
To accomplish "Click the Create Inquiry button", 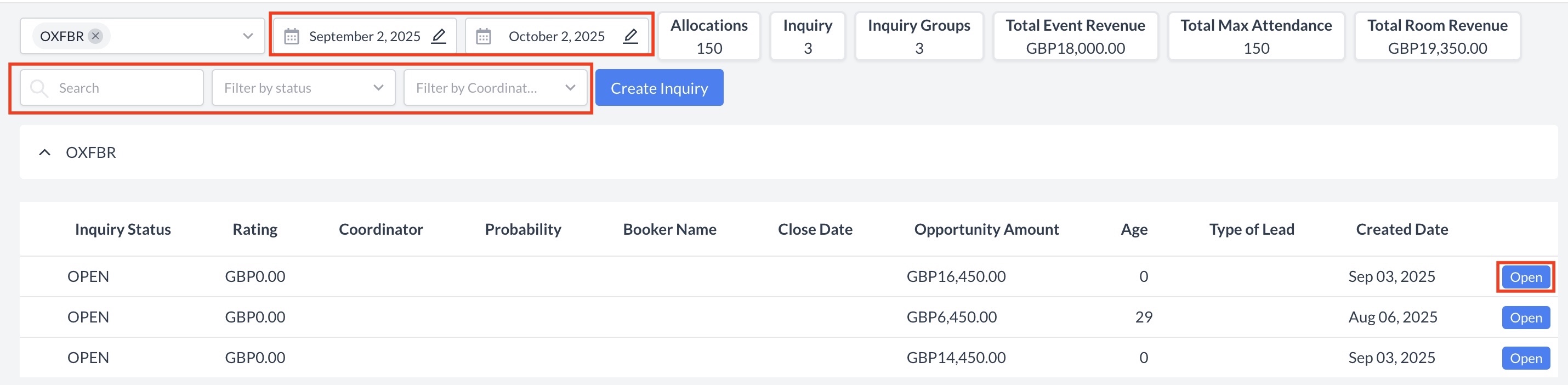I will (659, 88).
